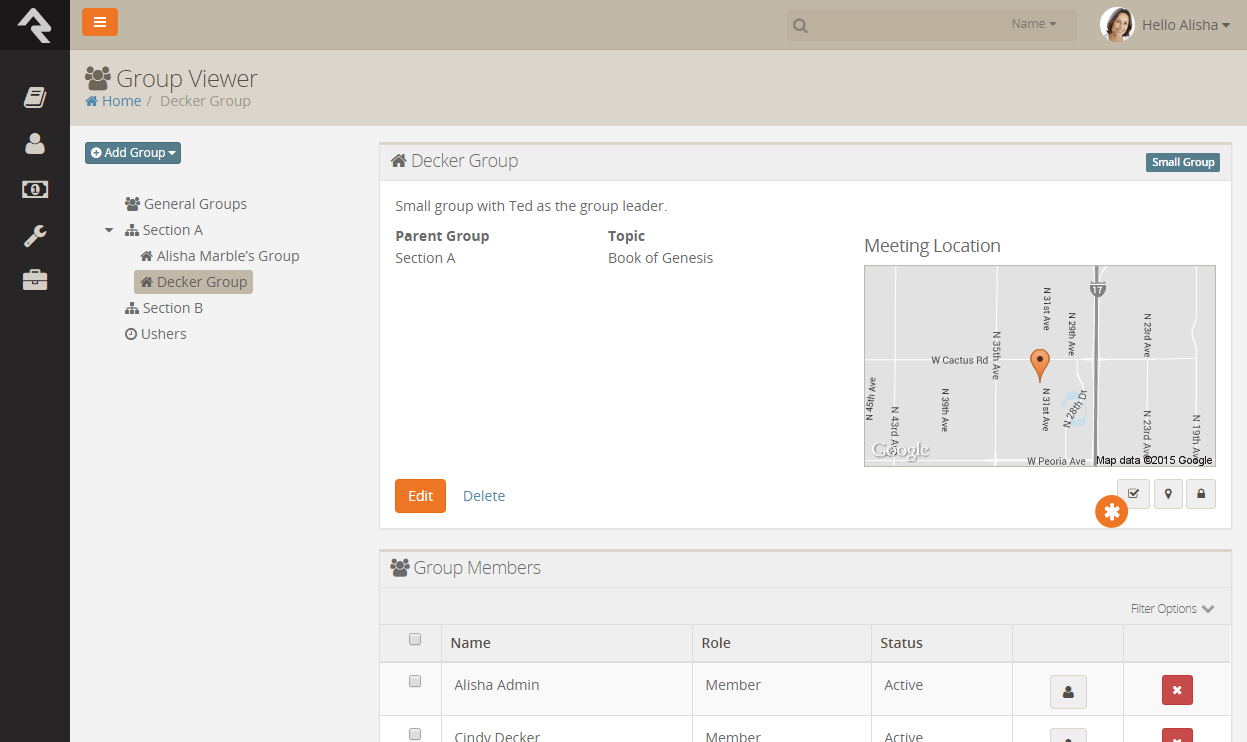Open the Hello Alisha user menu
Image resolution: width=1247 pixels, height=742 pixels.
point(1186,25)
